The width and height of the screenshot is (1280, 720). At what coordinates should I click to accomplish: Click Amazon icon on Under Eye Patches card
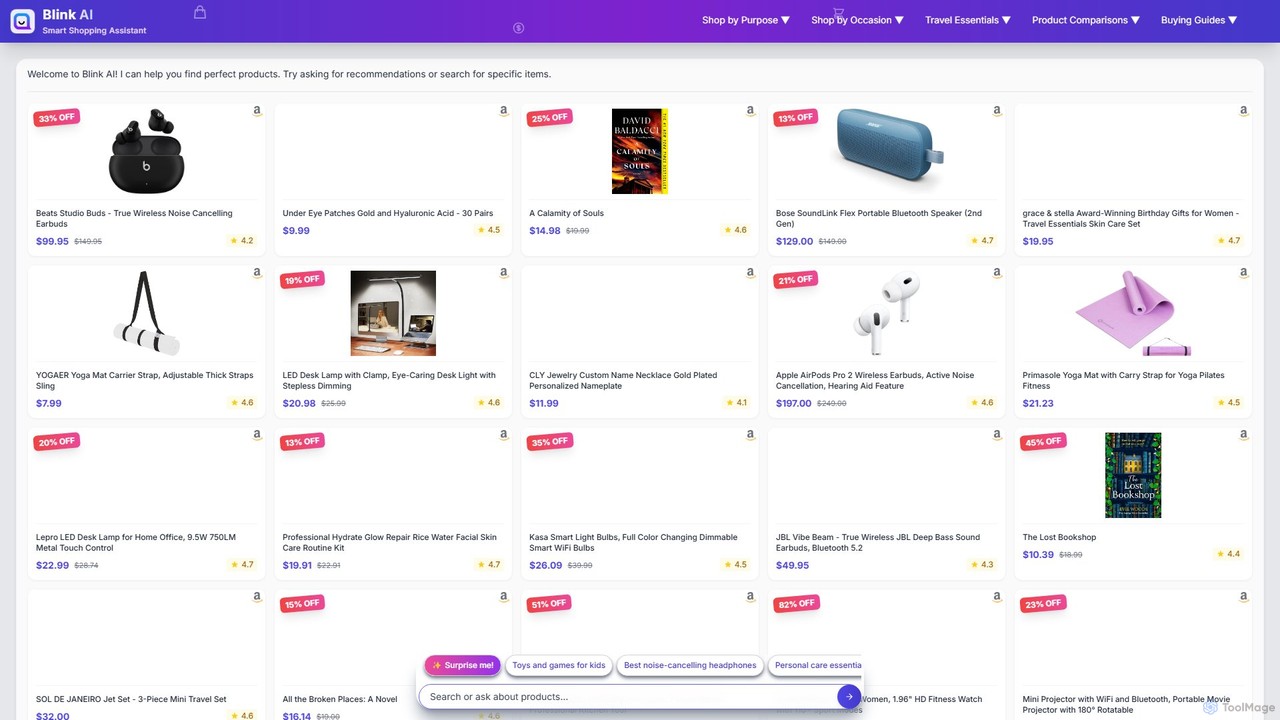coord(504,111)
